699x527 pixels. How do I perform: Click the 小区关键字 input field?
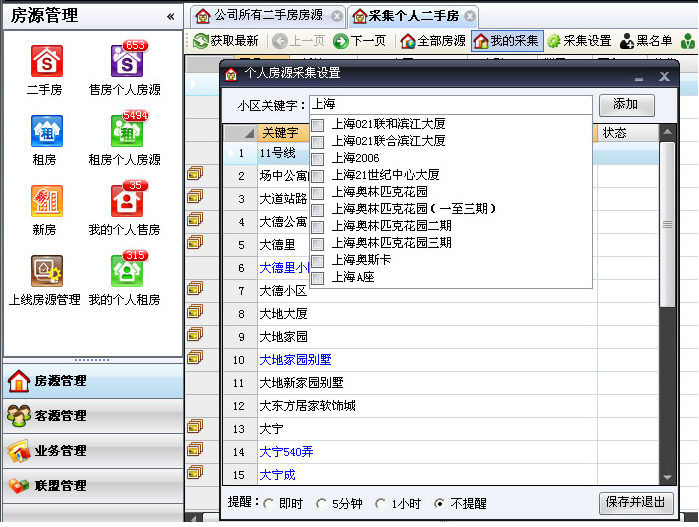[x=451, y=105]
